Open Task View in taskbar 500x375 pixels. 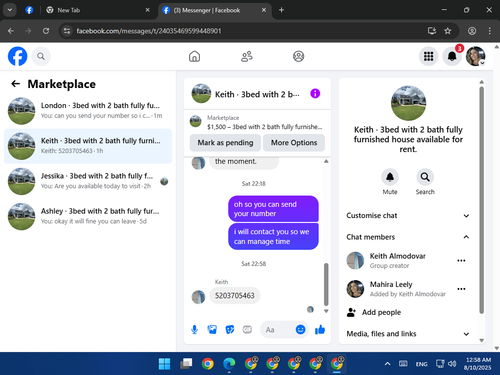click(x=186, y=364)
